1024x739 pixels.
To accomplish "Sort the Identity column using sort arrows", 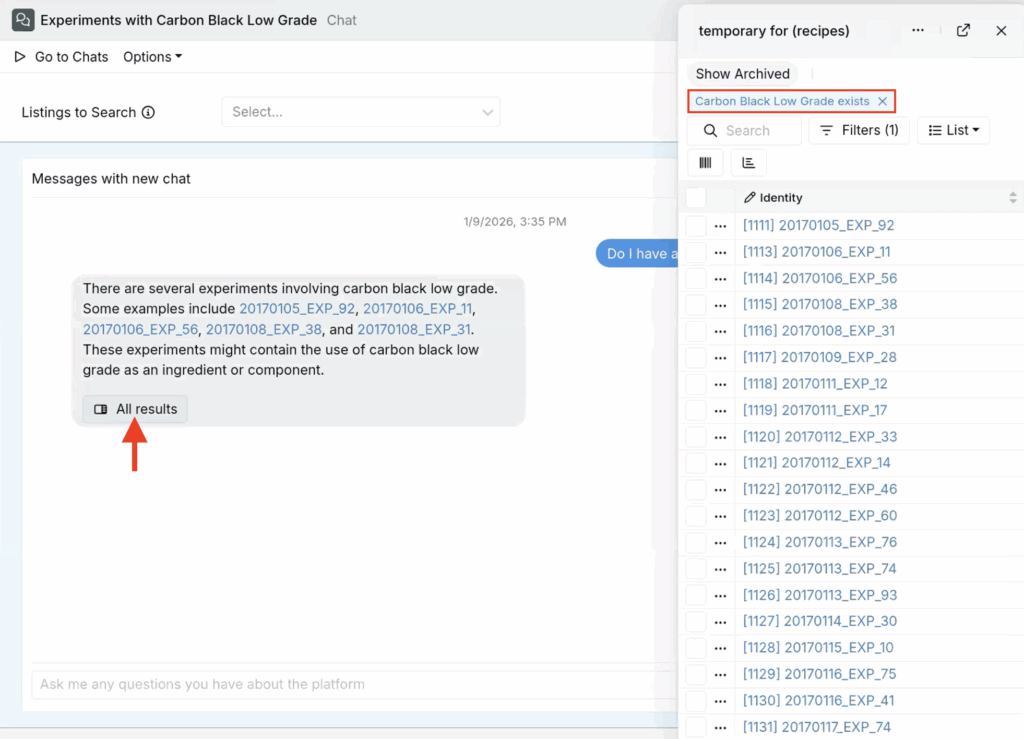I will pyautogui.click(x=1012, y=198).
